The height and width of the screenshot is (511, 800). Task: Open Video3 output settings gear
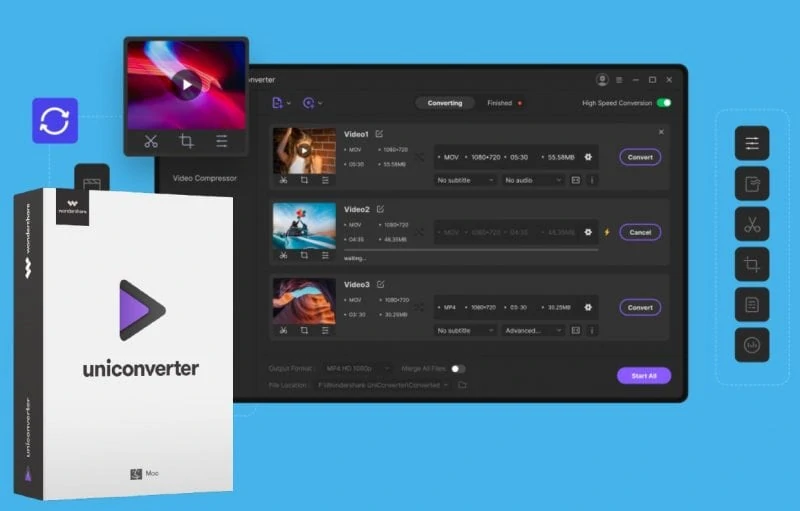point(588,307)
